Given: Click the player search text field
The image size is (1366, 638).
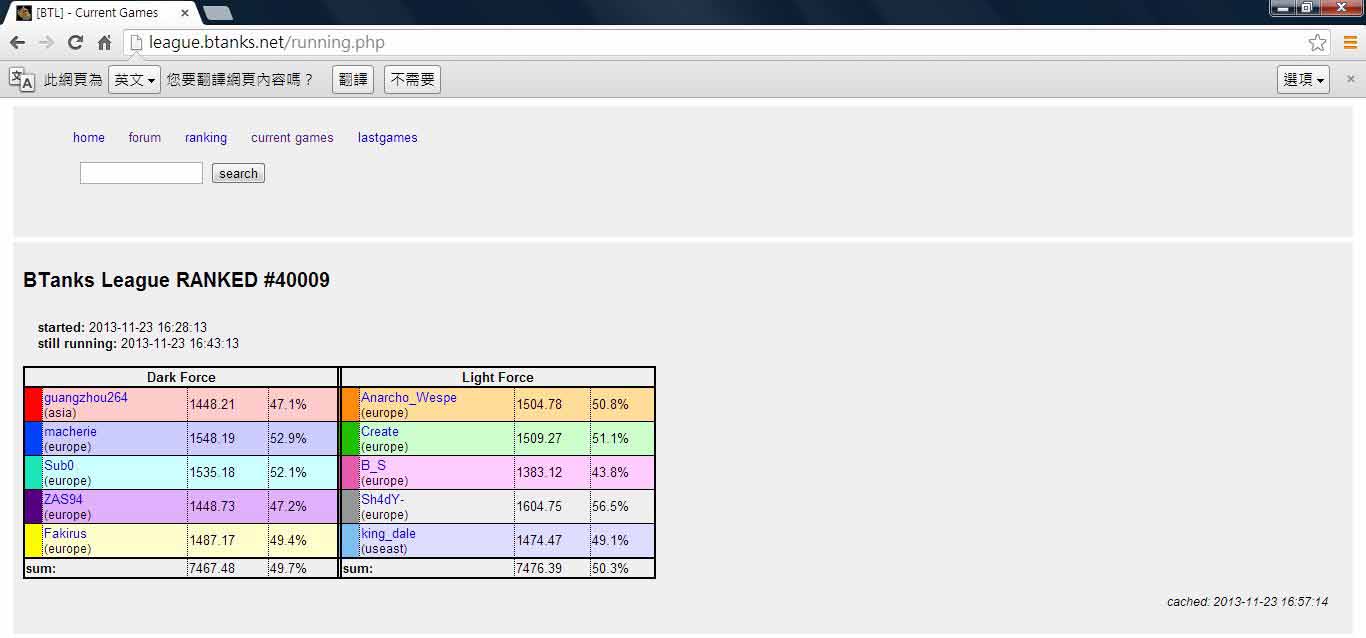Looking at the screenshot, I should (x=141, y=174).
